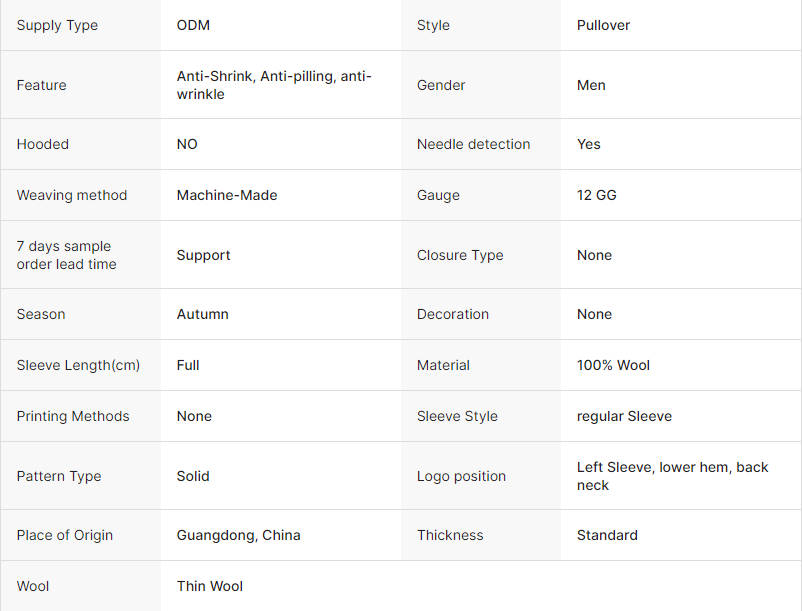The image size is (802, 611).
Task: Click the Support value text
Action: (204, 255)
